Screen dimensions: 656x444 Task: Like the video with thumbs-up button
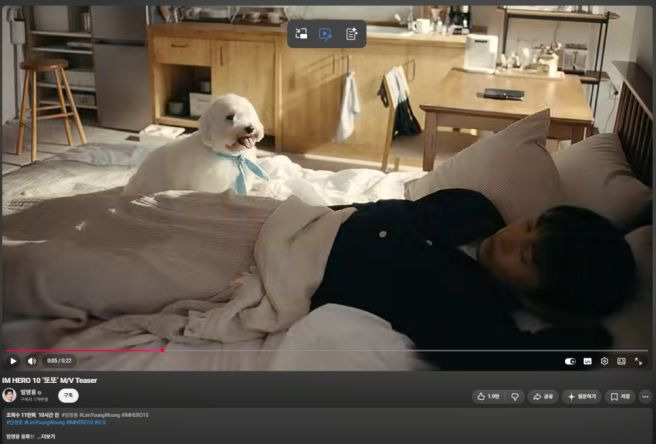pyautogui.click(x=488, y=396)
